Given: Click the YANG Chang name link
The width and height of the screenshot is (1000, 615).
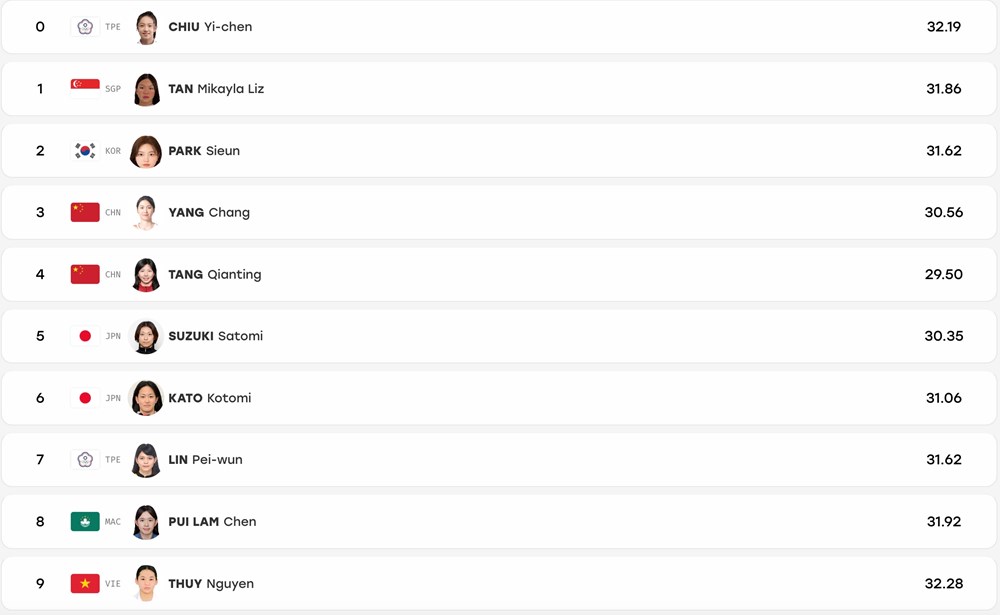Looking at the screenshot, I should pyautogui.click(x=209, y=212).
